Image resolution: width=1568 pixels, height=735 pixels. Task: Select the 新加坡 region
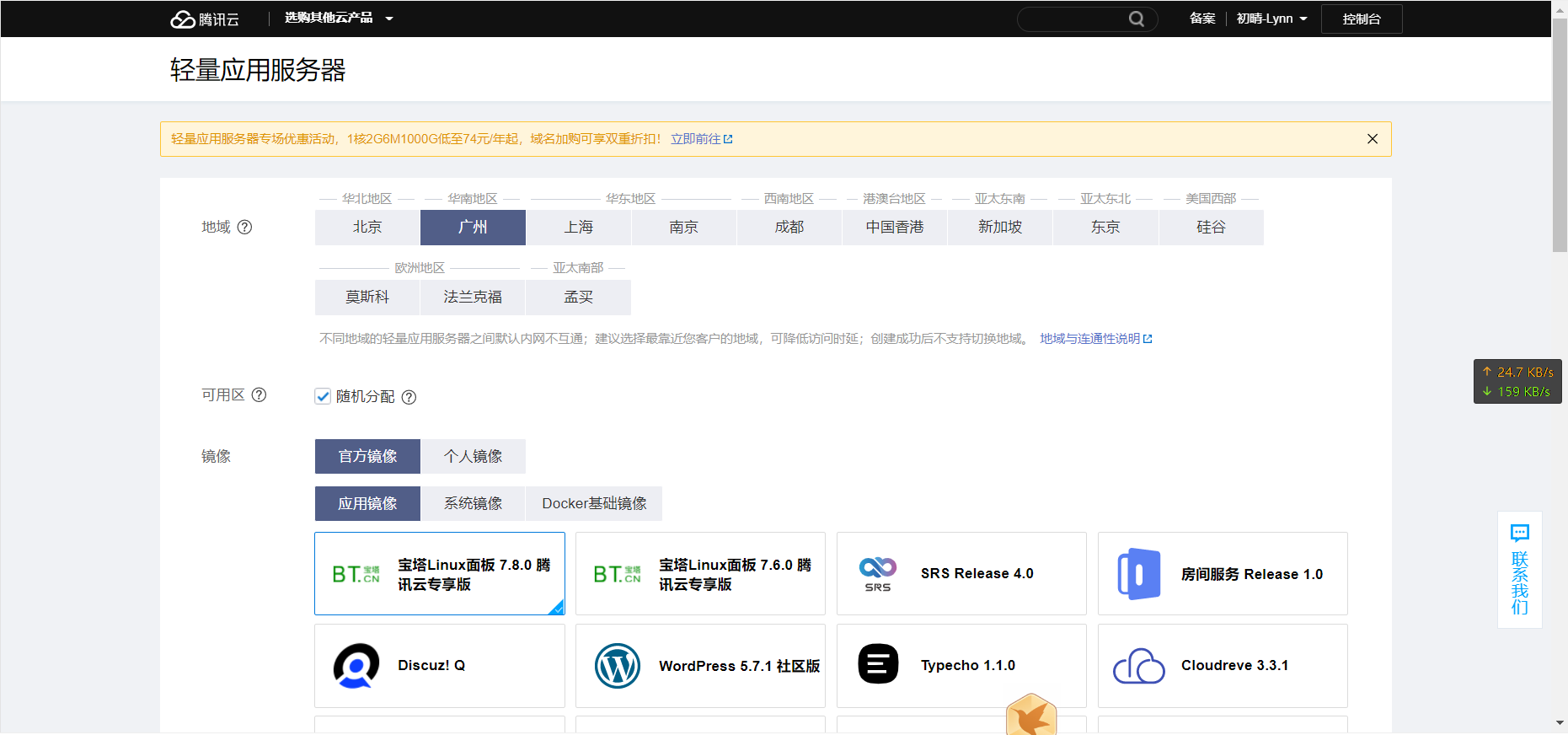pos(1000,228)
